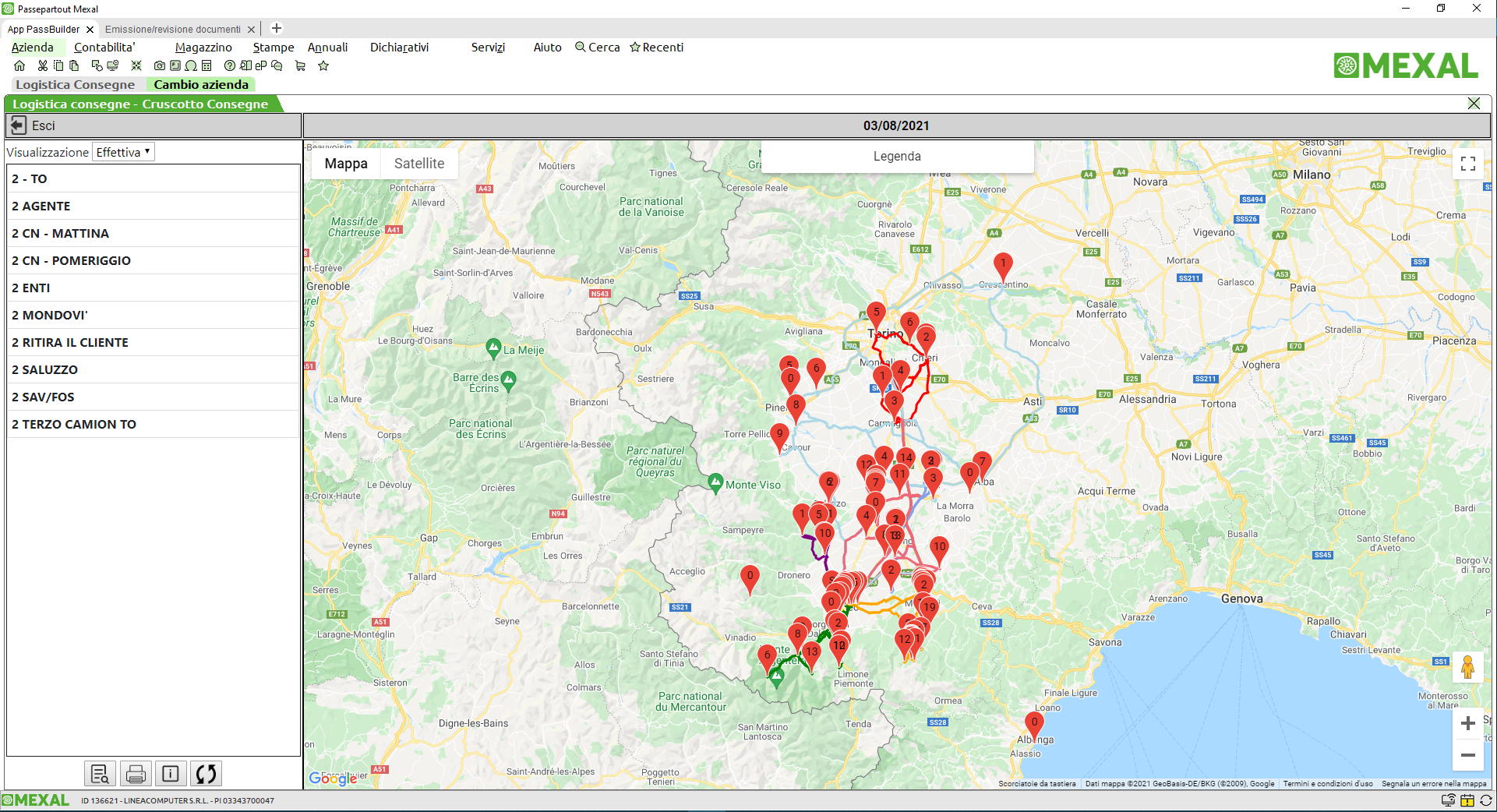Screen dimensions: 1497x812
Task: Click the Cerca search button
Action: pos(598,48)
